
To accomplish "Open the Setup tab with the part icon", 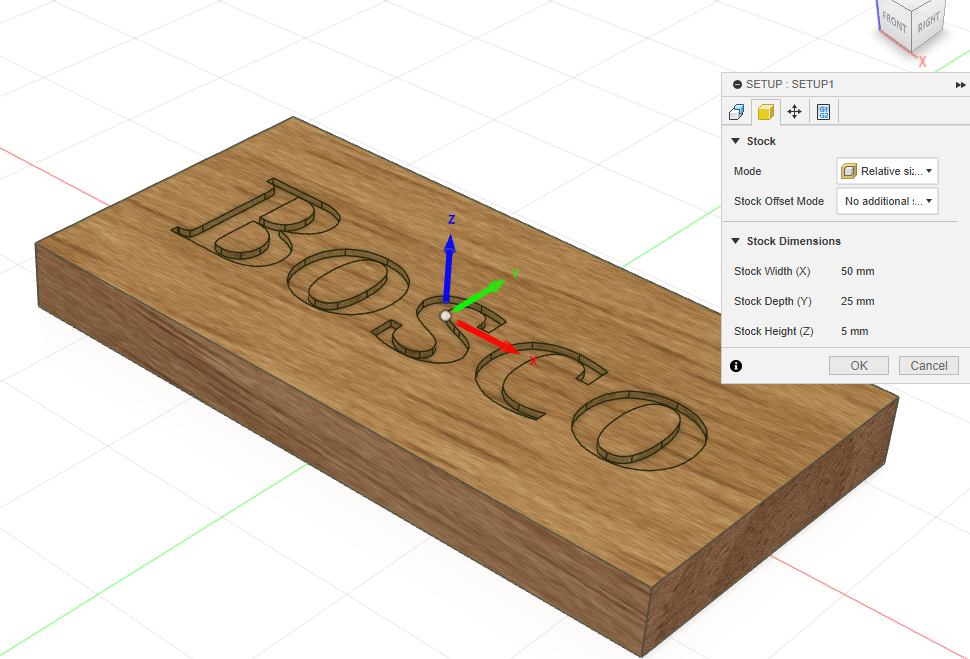I will [737, 112].
